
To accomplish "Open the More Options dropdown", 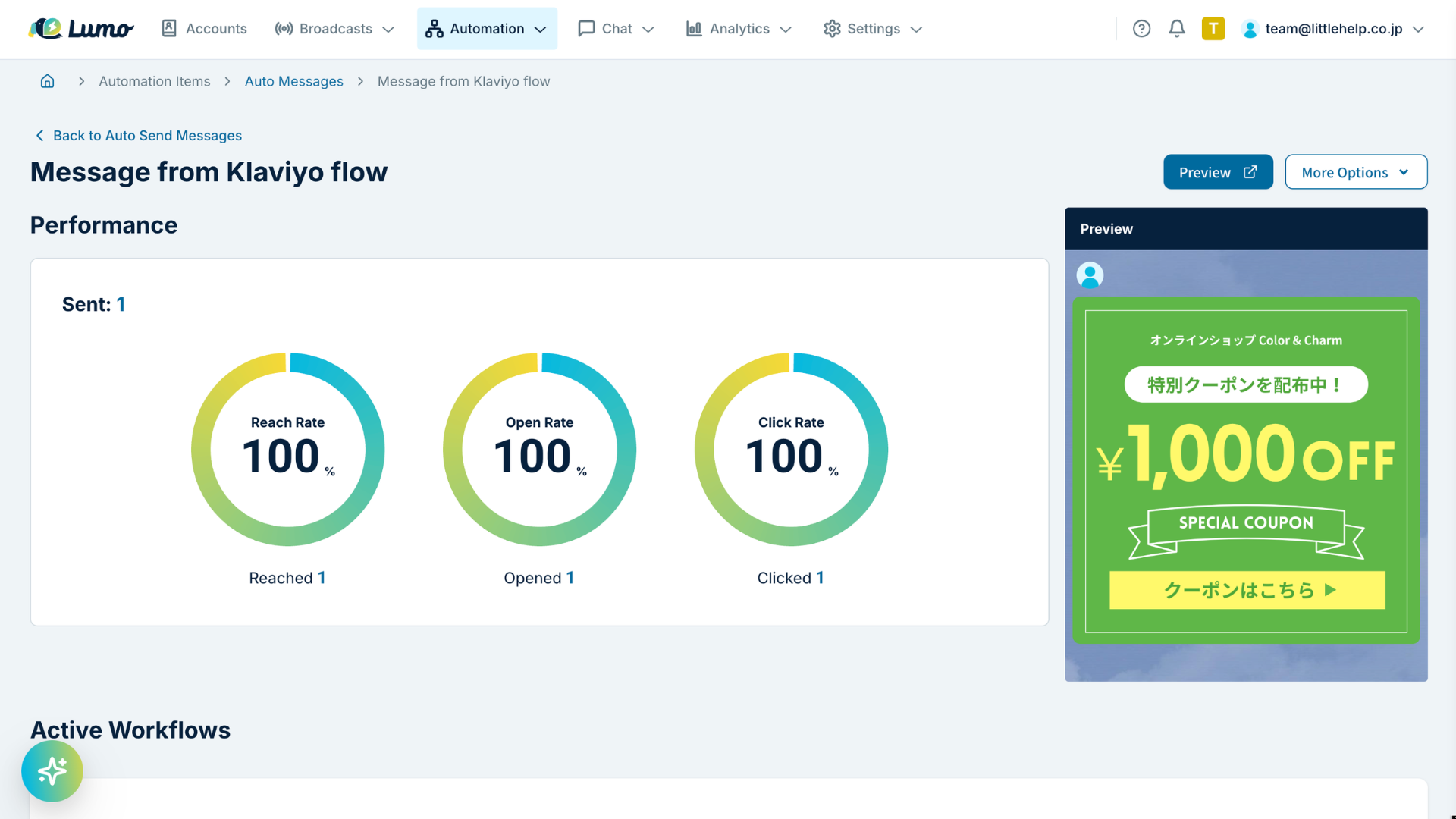I will pyautogui.click(x=1356, y=172).
